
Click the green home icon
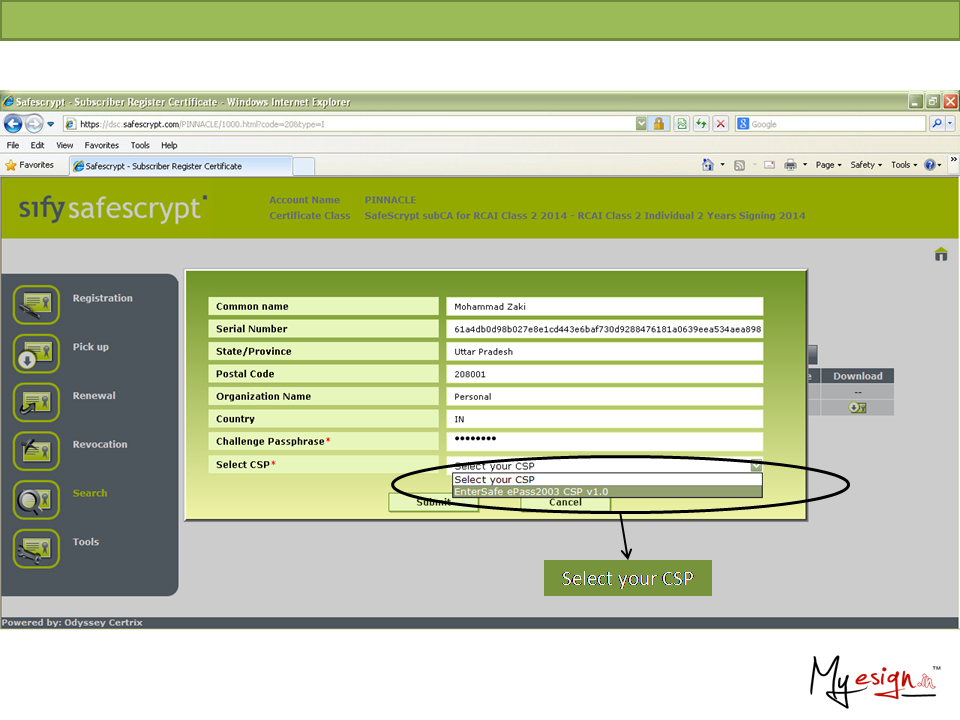[941, 254]
